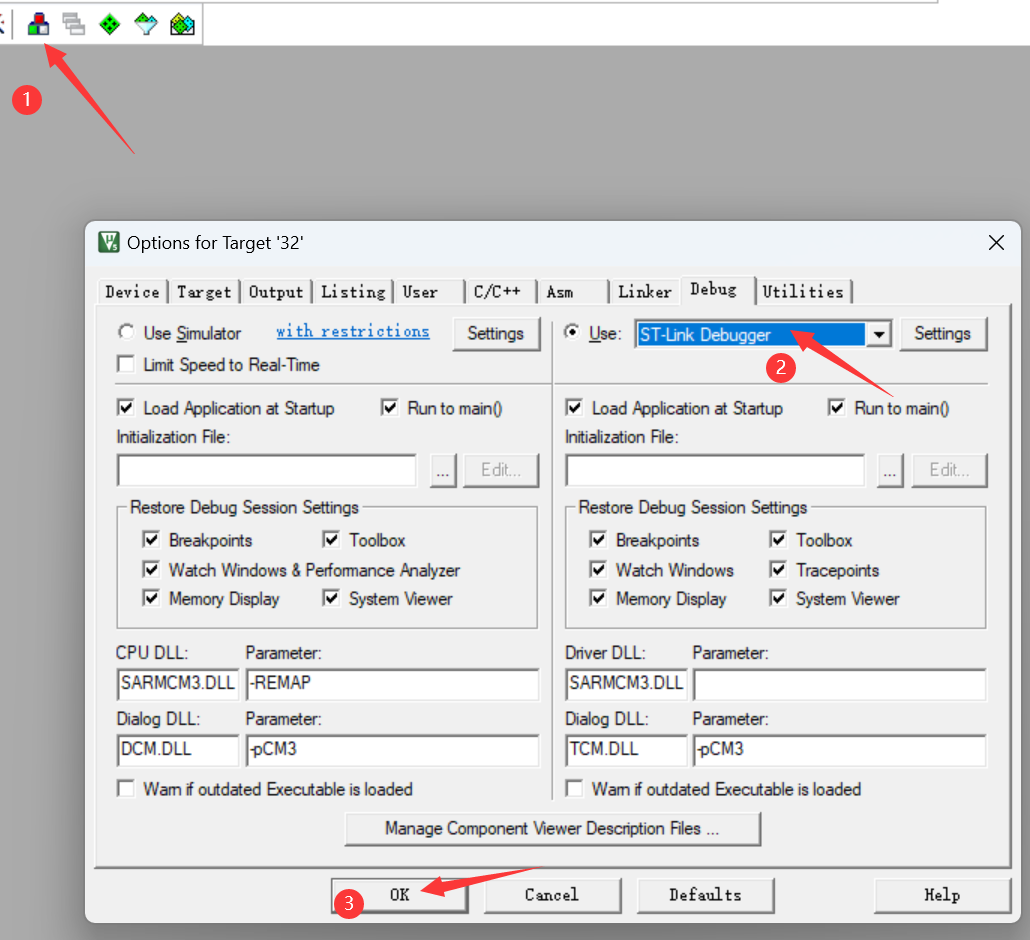1030x940 pixels.
Task: Browse for ST-Link initialization file
Action: coord(890,470)
